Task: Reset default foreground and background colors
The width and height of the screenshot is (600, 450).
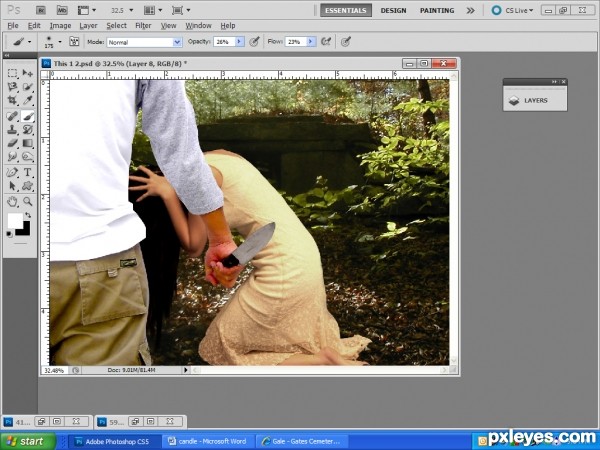Action: pyautogui.click(x=9, y=234)
